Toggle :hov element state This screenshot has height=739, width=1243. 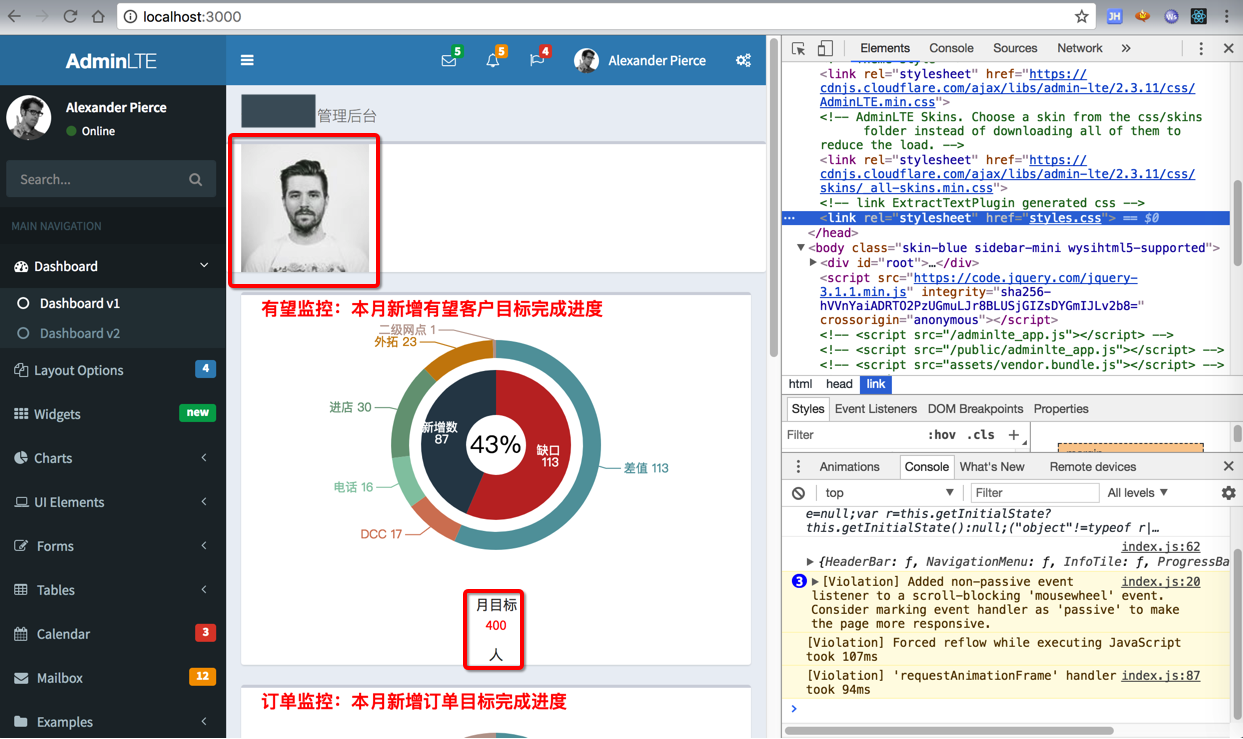[x=941, y=435]
